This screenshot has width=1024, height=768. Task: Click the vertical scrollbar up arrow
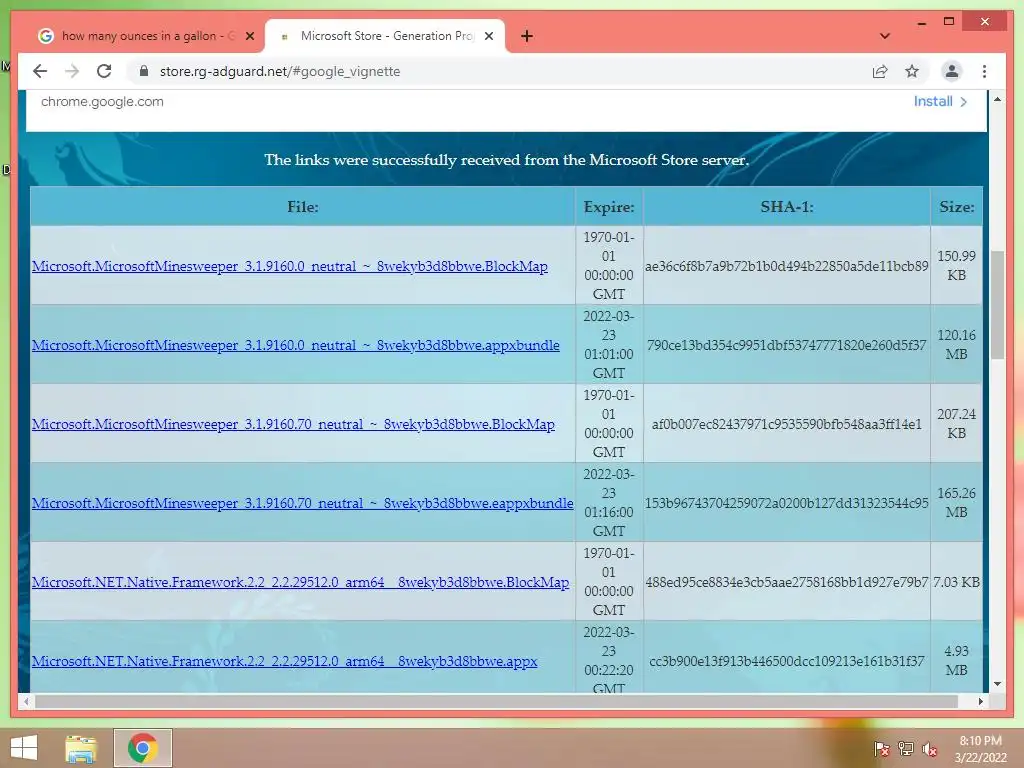point(997,99)
